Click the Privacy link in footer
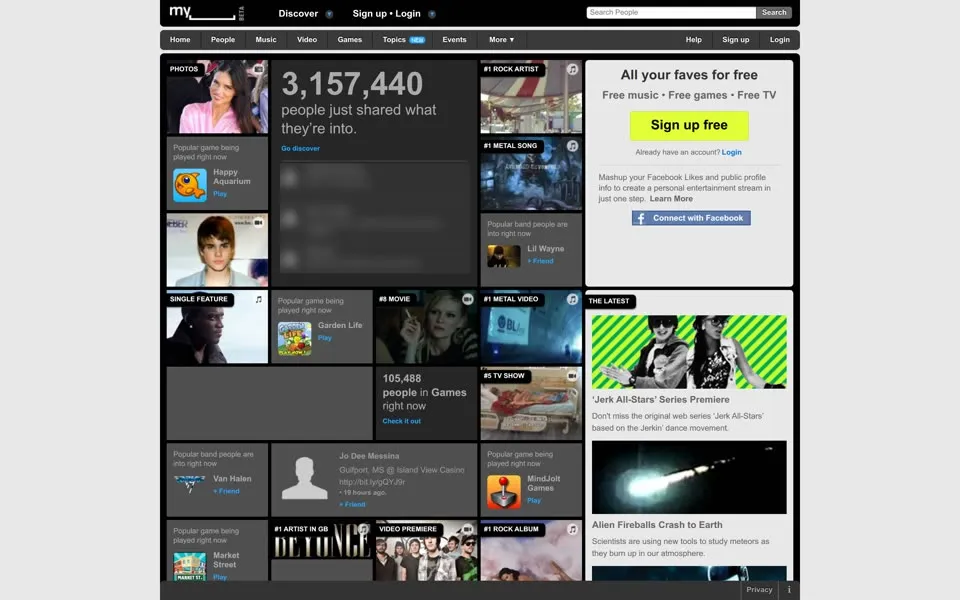The width and height of the screenshot is (960, 600). click(x=759, y=590)
